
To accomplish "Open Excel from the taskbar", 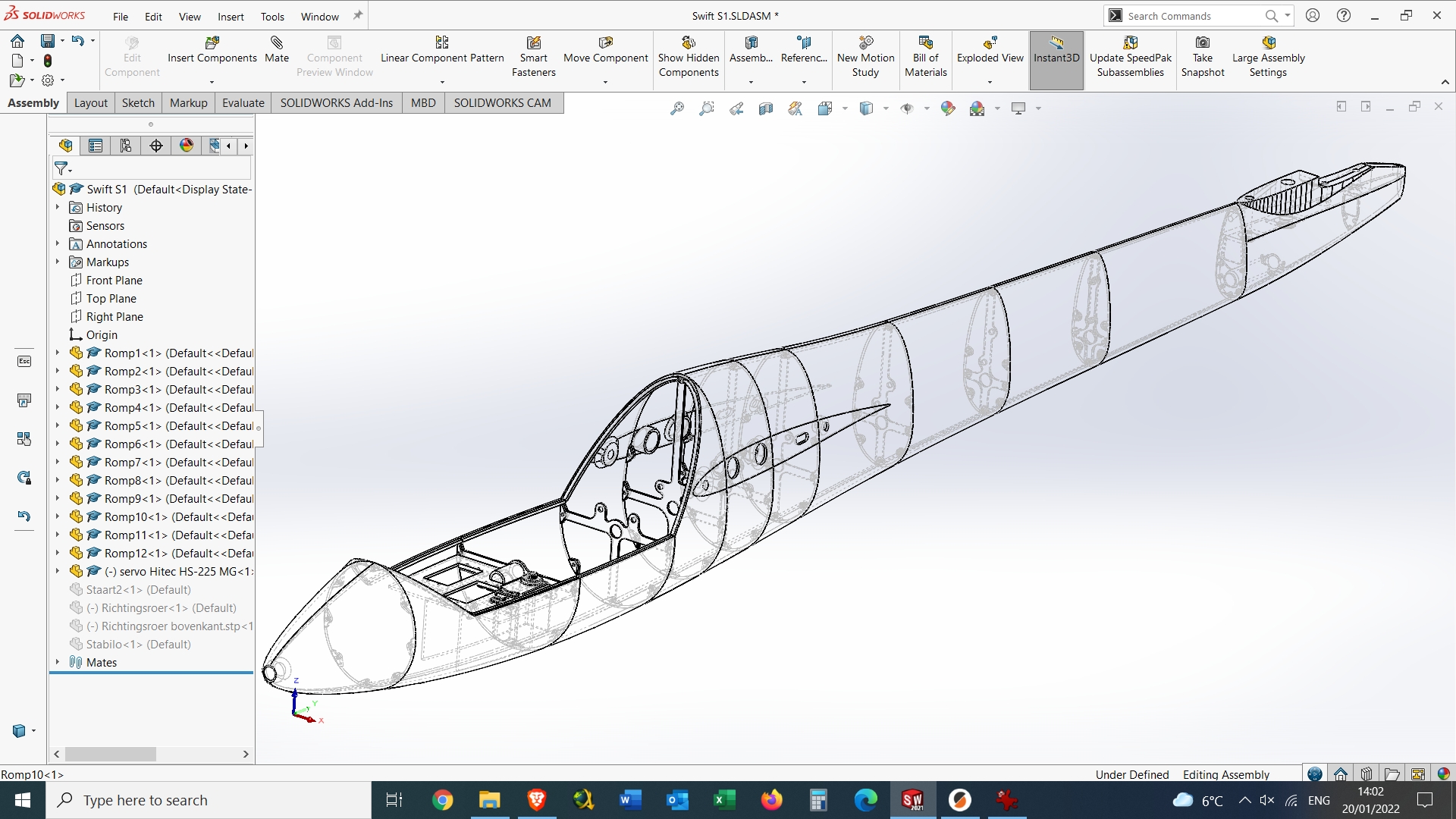I will 724,800.
